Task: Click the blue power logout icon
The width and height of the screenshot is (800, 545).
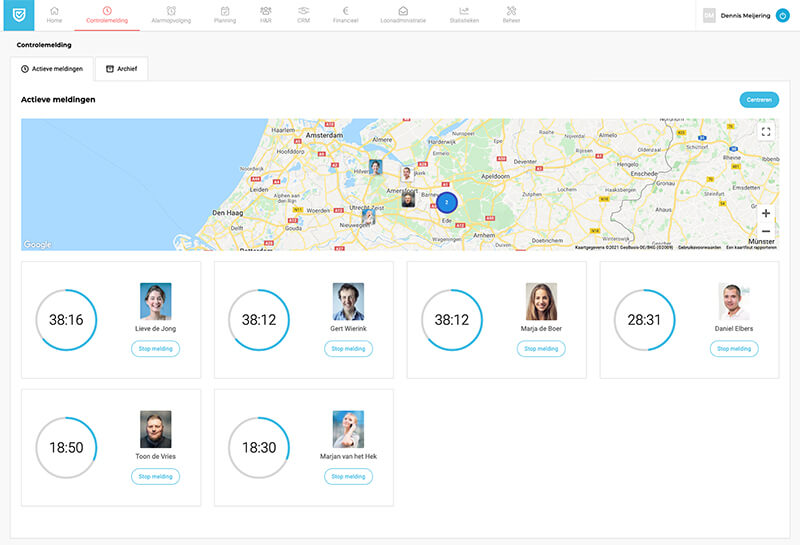Action: (x=783, y=15)
